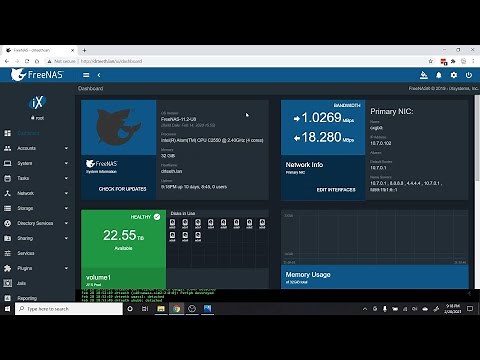Open Windows notification center icon
The image size is (480, 360).
click(x=470, y=309)
